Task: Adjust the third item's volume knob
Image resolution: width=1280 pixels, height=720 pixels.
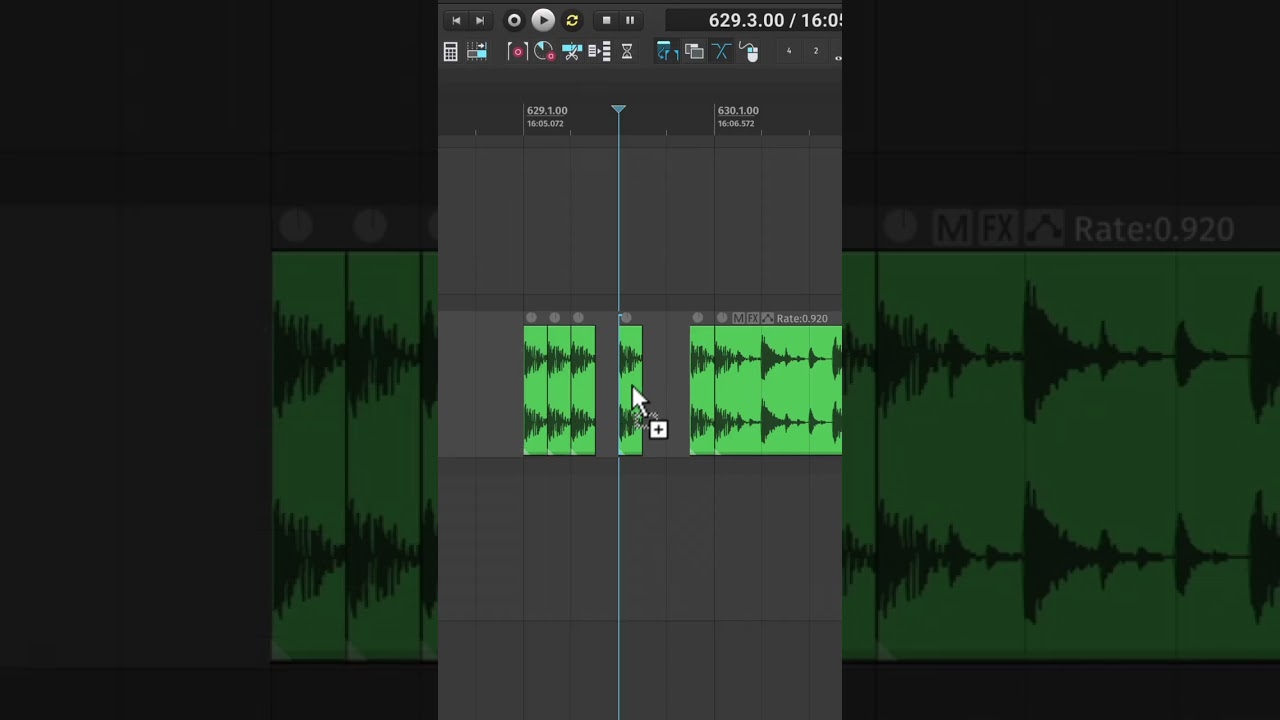Action: point(578,318)
